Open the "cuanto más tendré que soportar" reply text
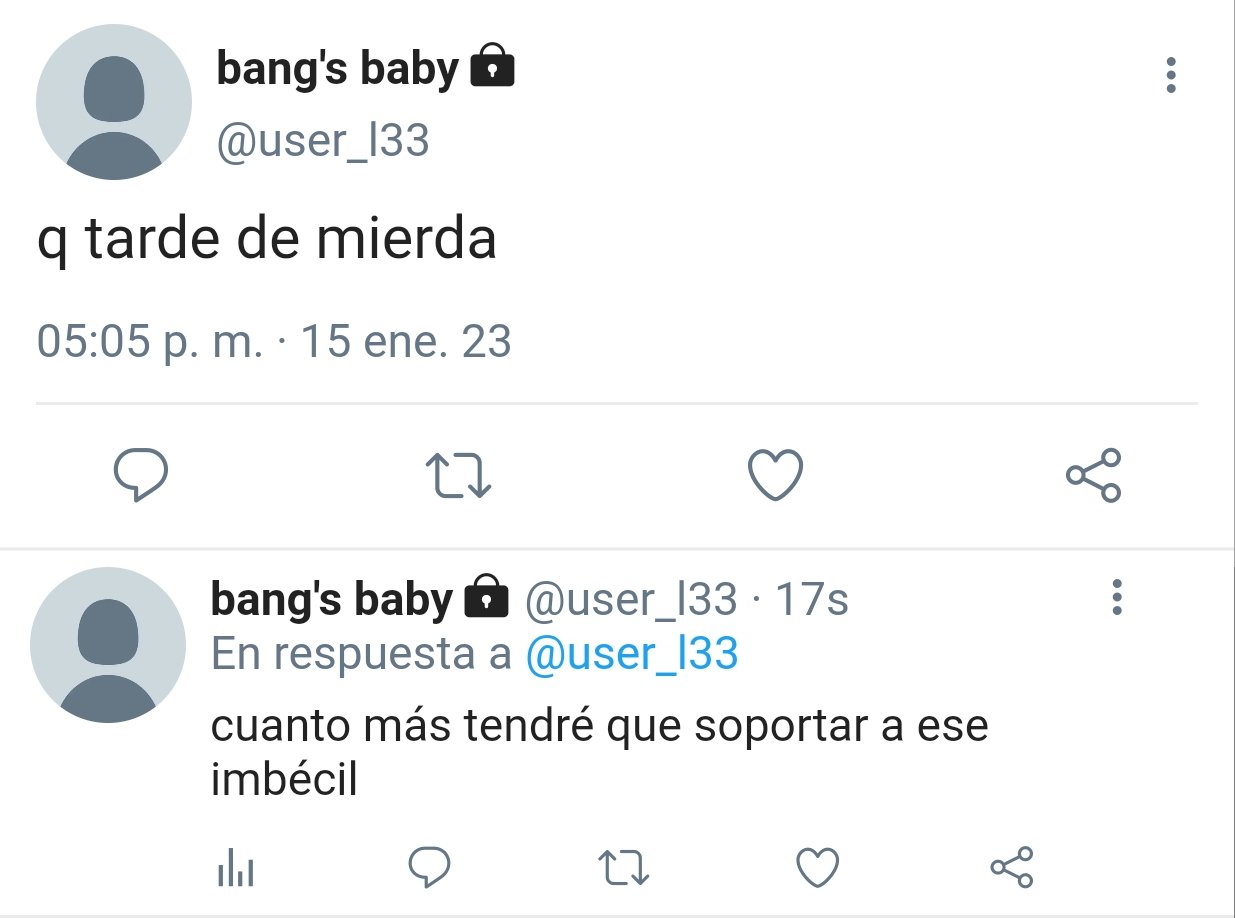The image size is (1235, 918). click(x=600, y=752)
